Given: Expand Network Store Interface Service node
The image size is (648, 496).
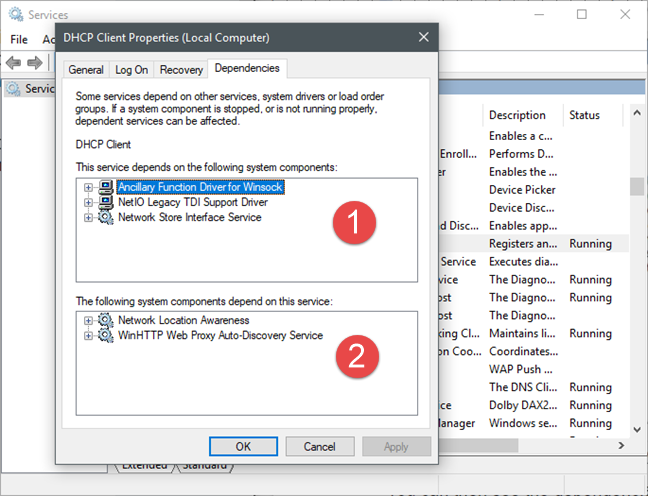Looking at the screenshot, I should coord(88,217).
